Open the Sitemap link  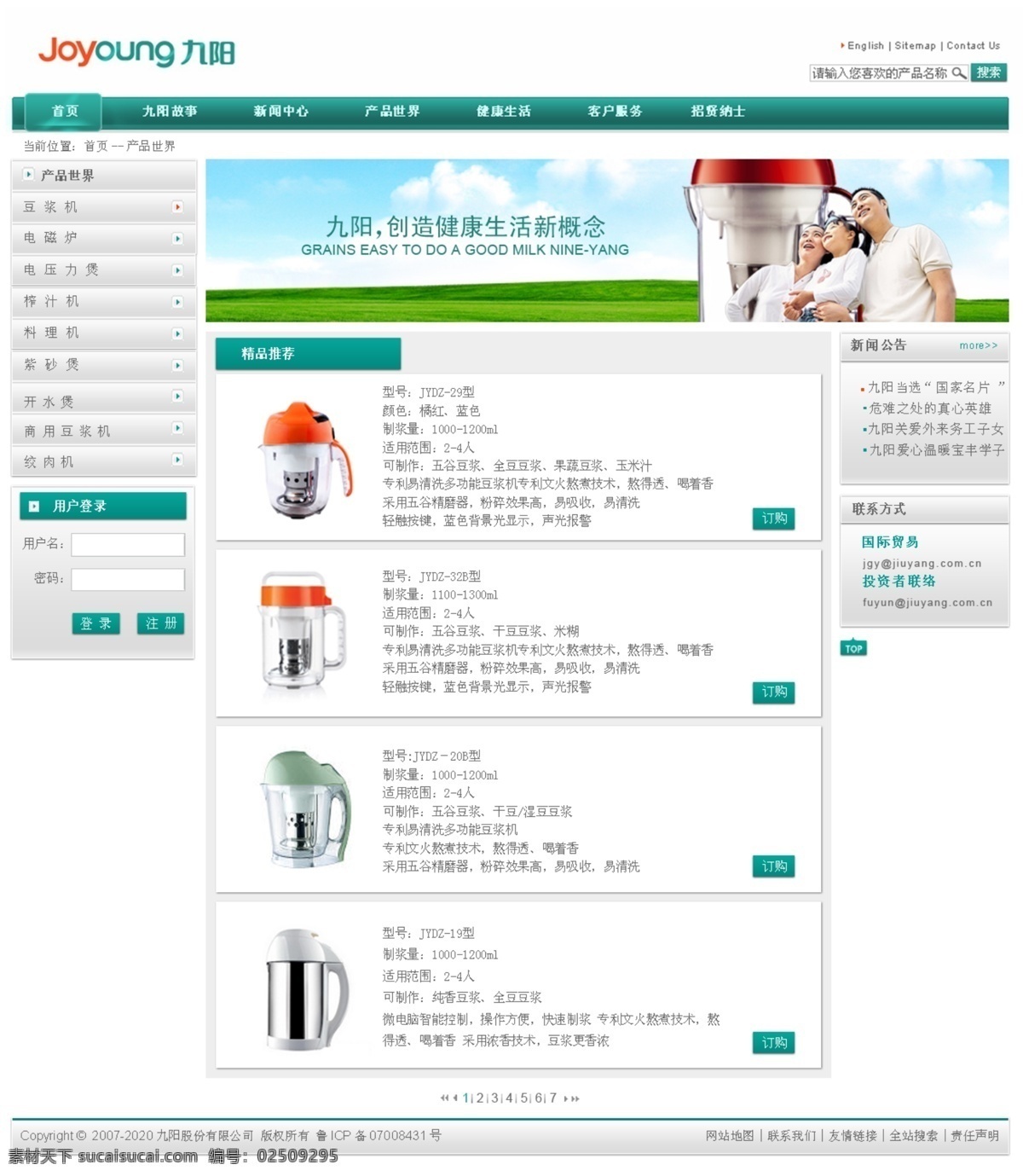click(x=915, y=46)
